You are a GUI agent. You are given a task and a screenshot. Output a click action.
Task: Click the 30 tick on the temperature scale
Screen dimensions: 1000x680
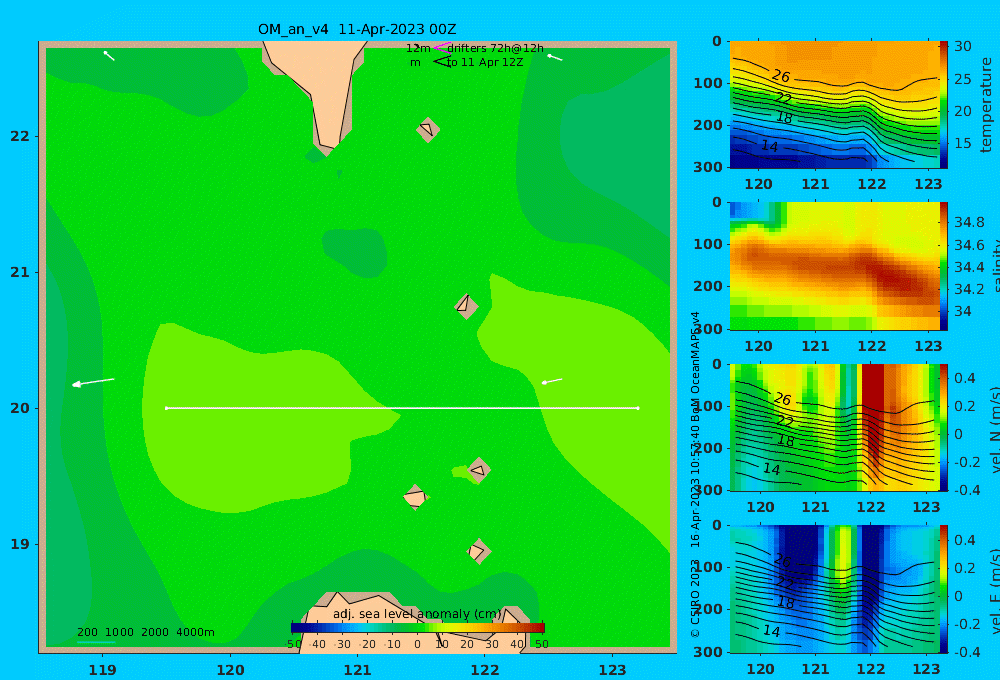963,46
